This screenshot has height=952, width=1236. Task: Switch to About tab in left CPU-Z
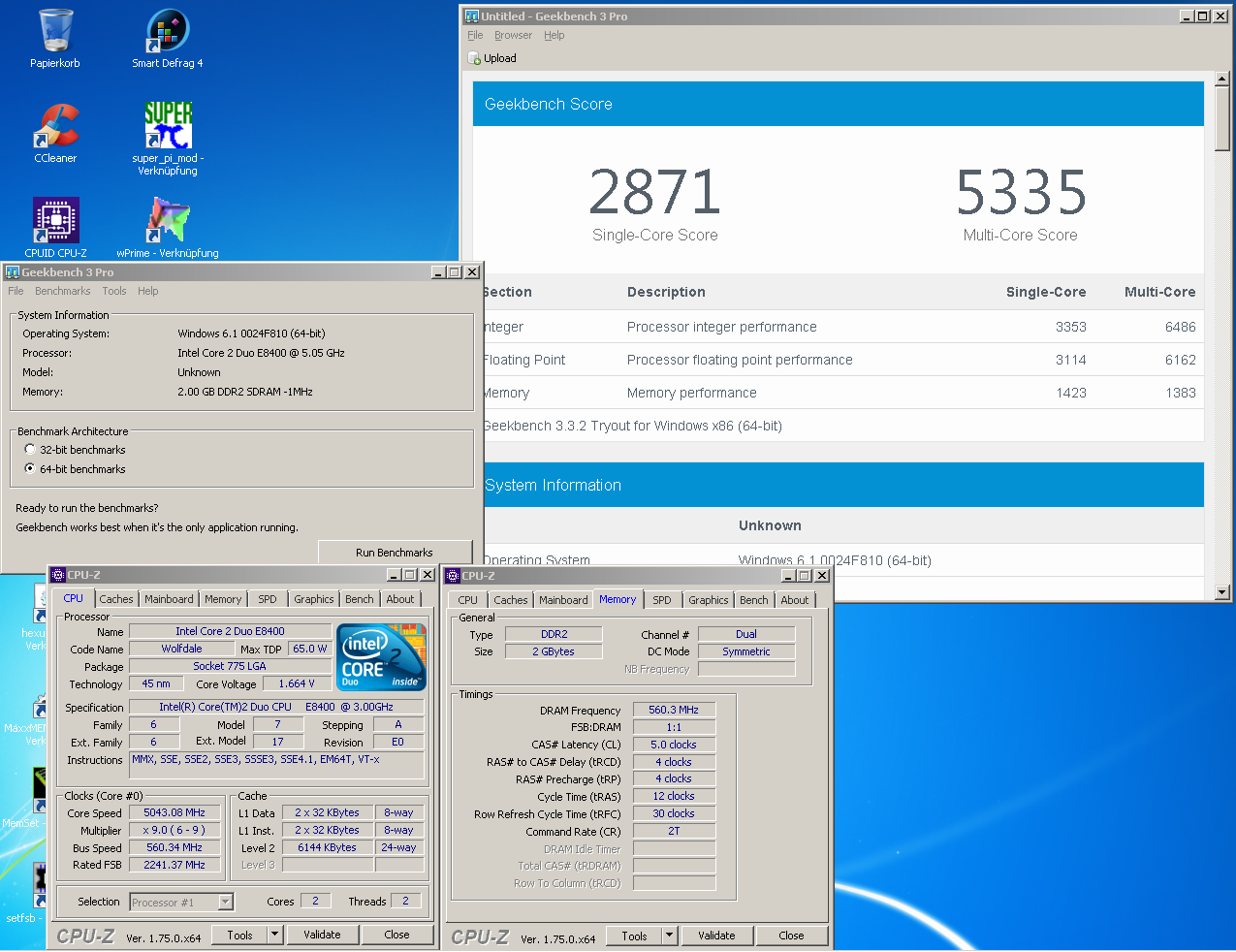(400, 600)
